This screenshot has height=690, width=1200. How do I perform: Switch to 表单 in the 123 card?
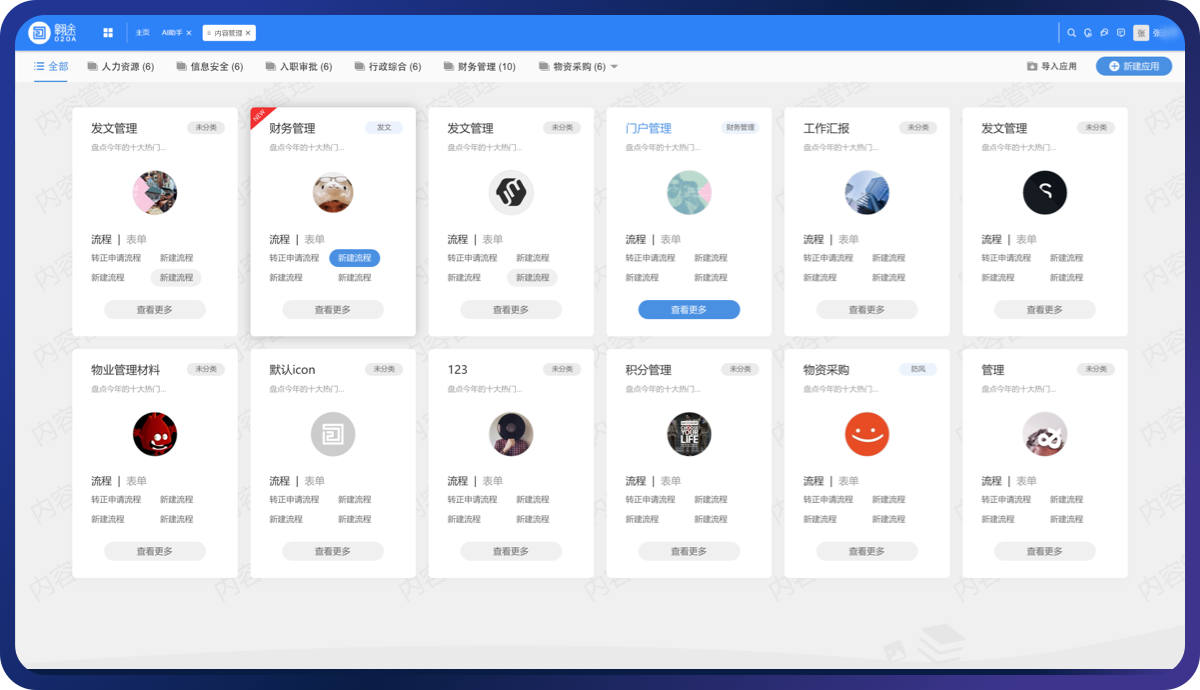[x=493, y=481]
